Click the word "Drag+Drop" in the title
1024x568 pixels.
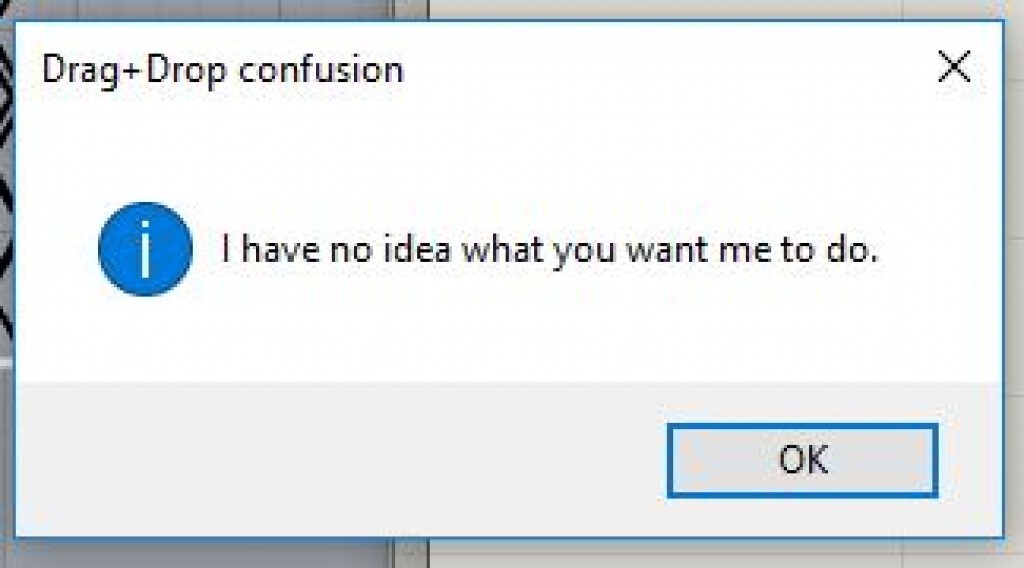(135, 70)
